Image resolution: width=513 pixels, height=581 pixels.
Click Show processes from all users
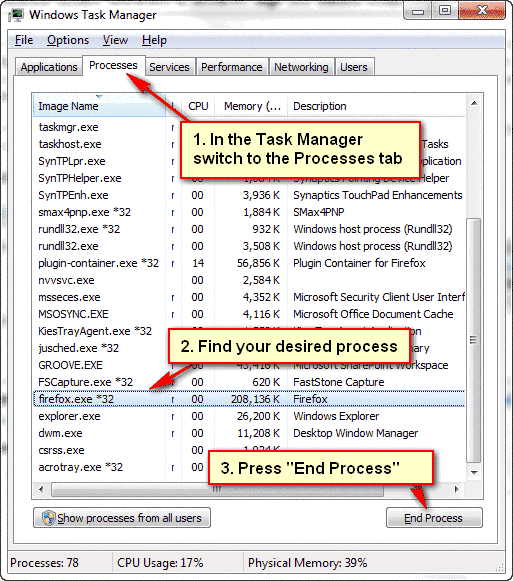coord(122,518)
